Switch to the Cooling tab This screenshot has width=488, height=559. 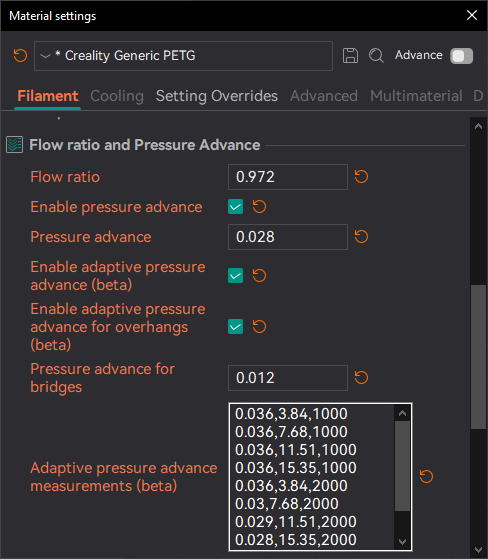coord(117,96)
